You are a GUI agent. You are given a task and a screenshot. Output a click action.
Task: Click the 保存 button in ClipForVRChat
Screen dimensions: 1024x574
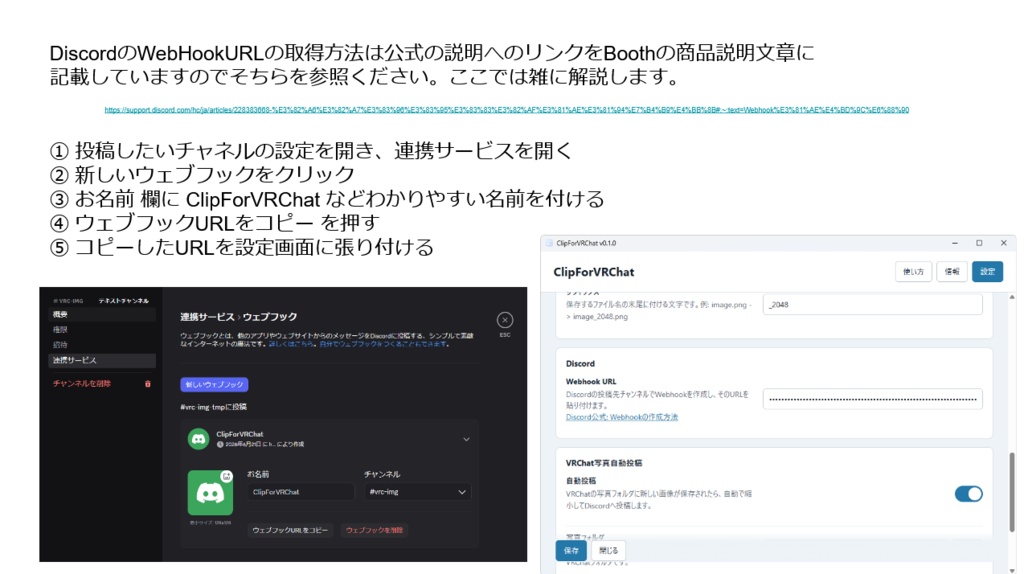point(571,550)
